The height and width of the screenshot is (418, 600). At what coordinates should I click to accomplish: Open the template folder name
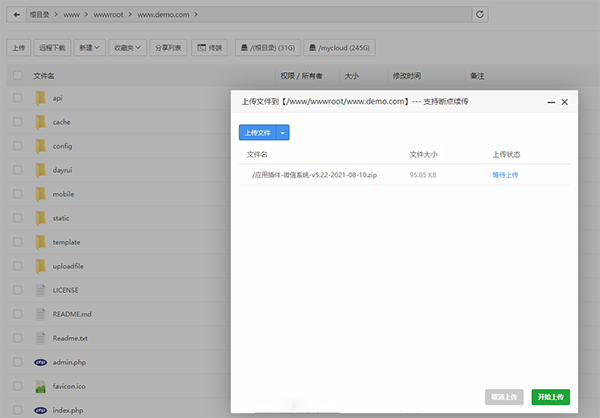67,242
